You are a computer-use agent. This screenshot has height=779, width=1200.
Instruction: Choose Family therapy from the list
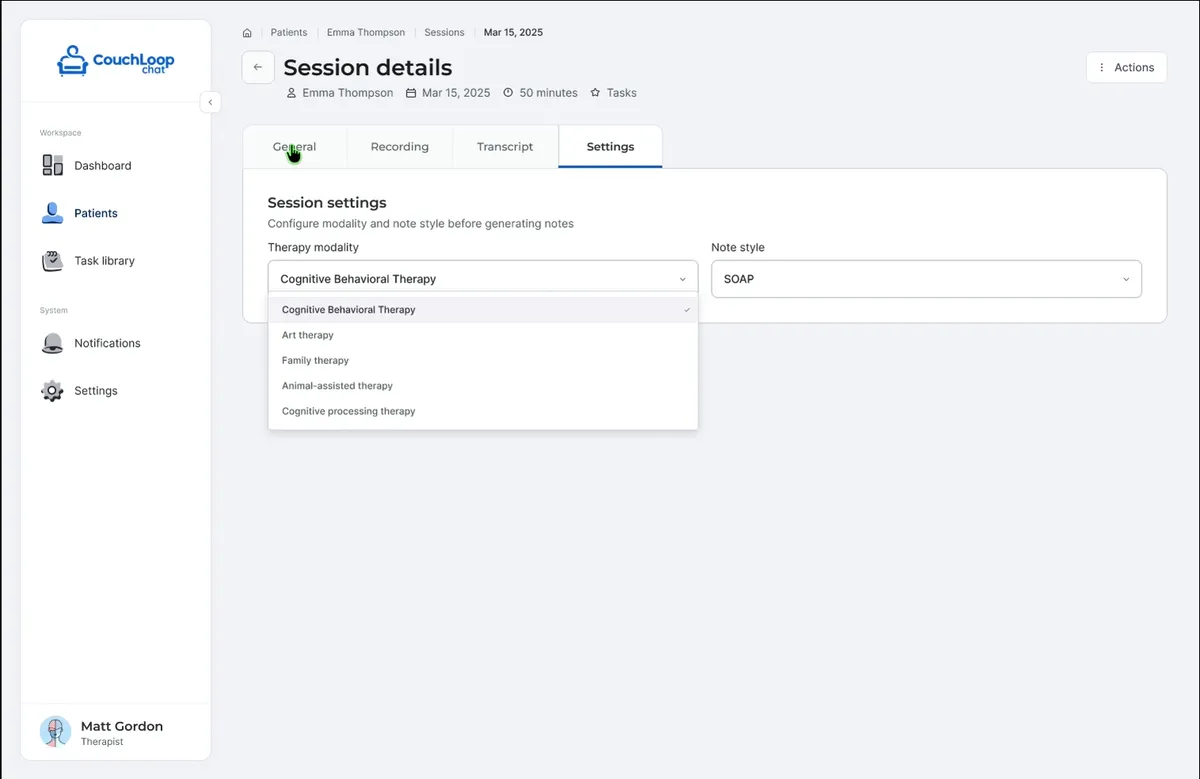click(x=315, y=360)
